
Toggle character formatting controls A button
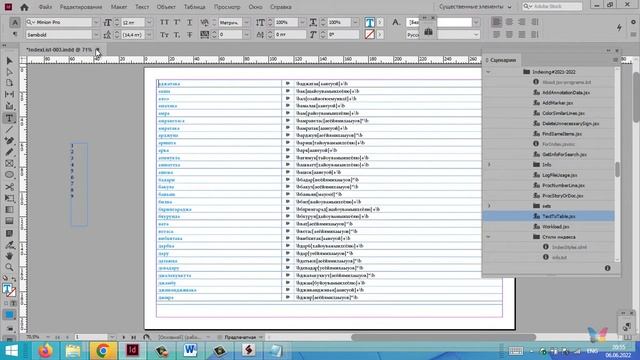click(x=15, y=22)
